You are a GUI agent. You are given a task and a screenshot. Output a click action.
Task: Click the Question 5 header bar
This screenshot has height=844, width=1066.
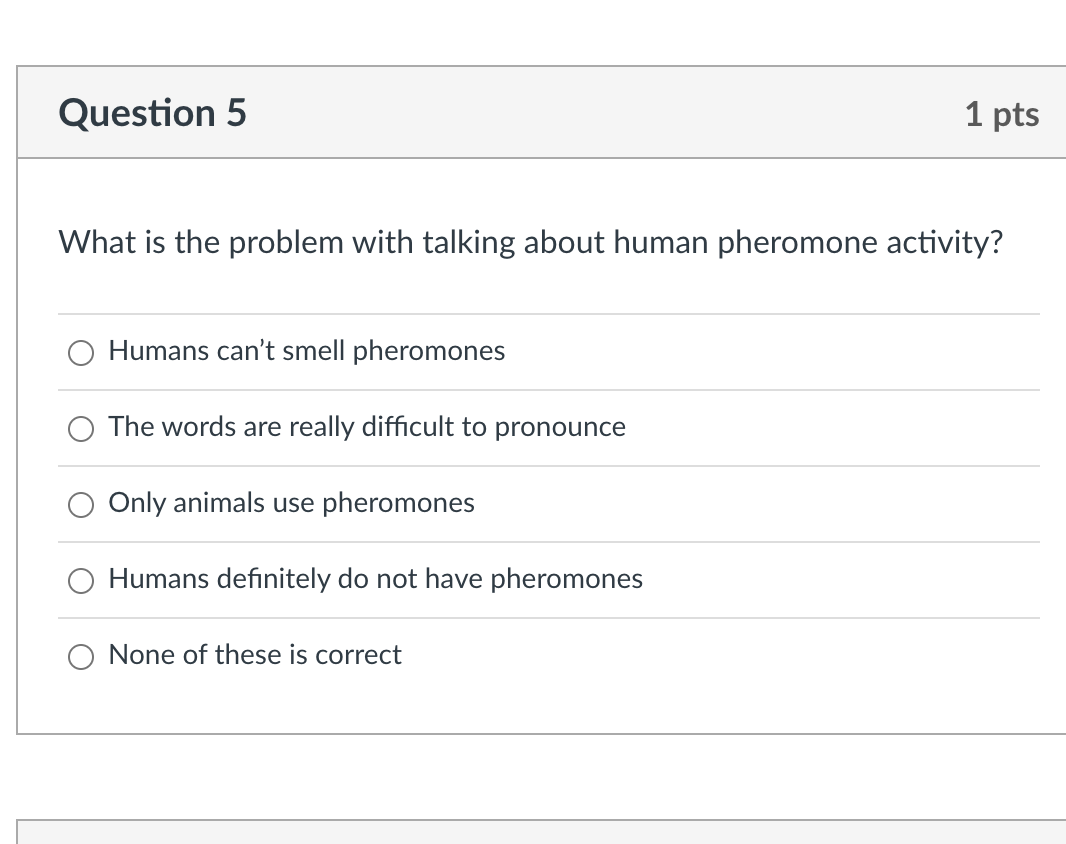540,112
